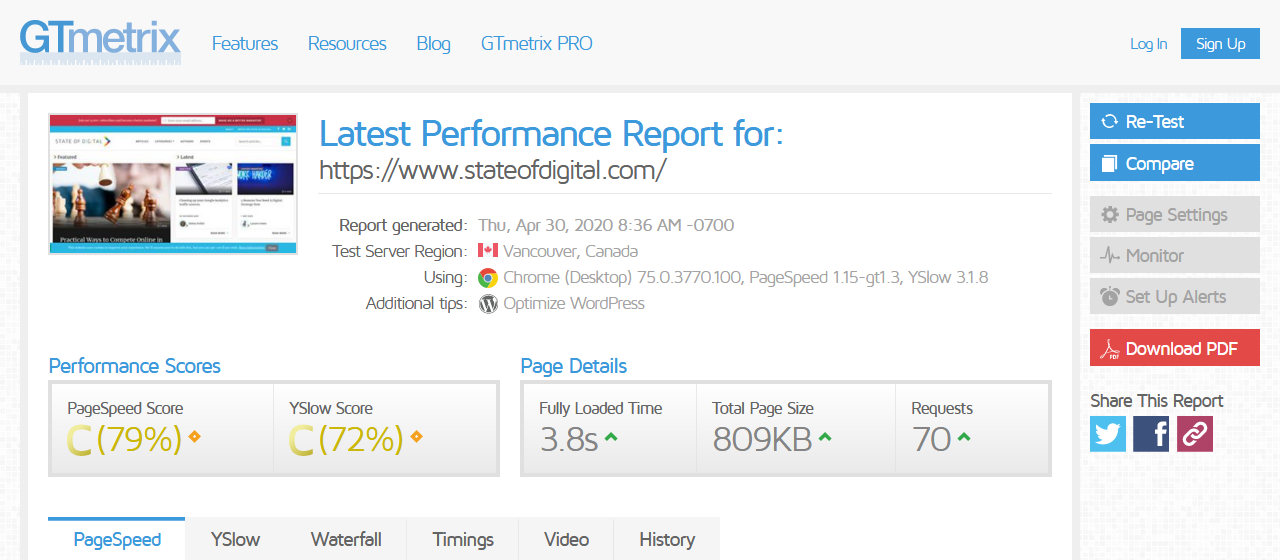Click green arrow next to Fully Loaded Time
The width and height of the screenshot is (1280, 560).
point(610,437)
